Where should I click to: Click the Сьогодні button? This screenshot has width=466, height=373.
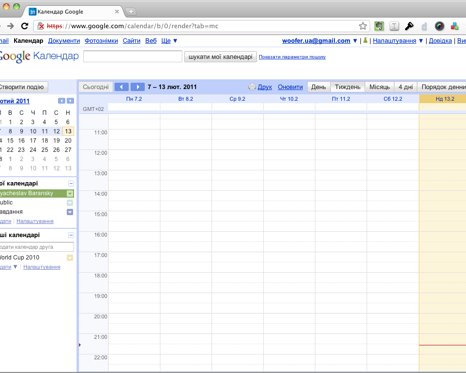(96, 87)
